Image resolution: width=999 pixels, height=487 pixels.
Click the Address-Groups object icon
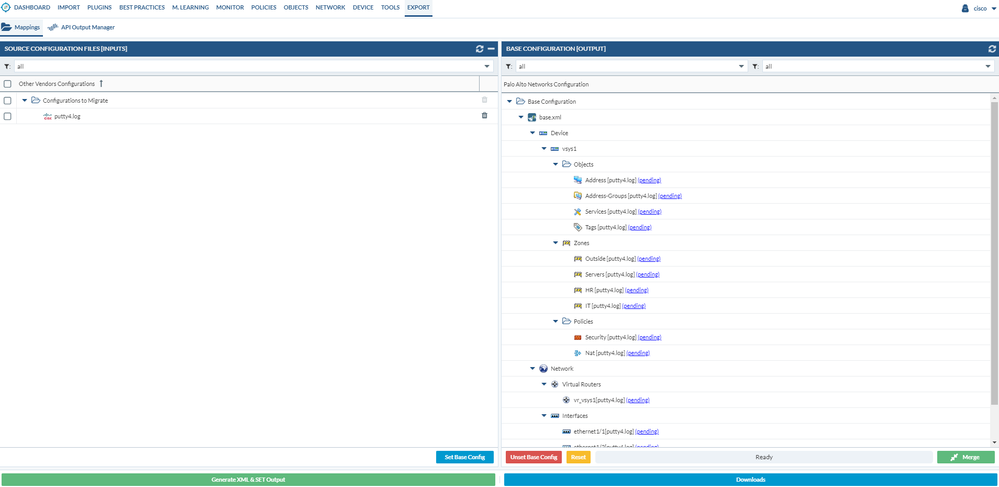point(577,196)
